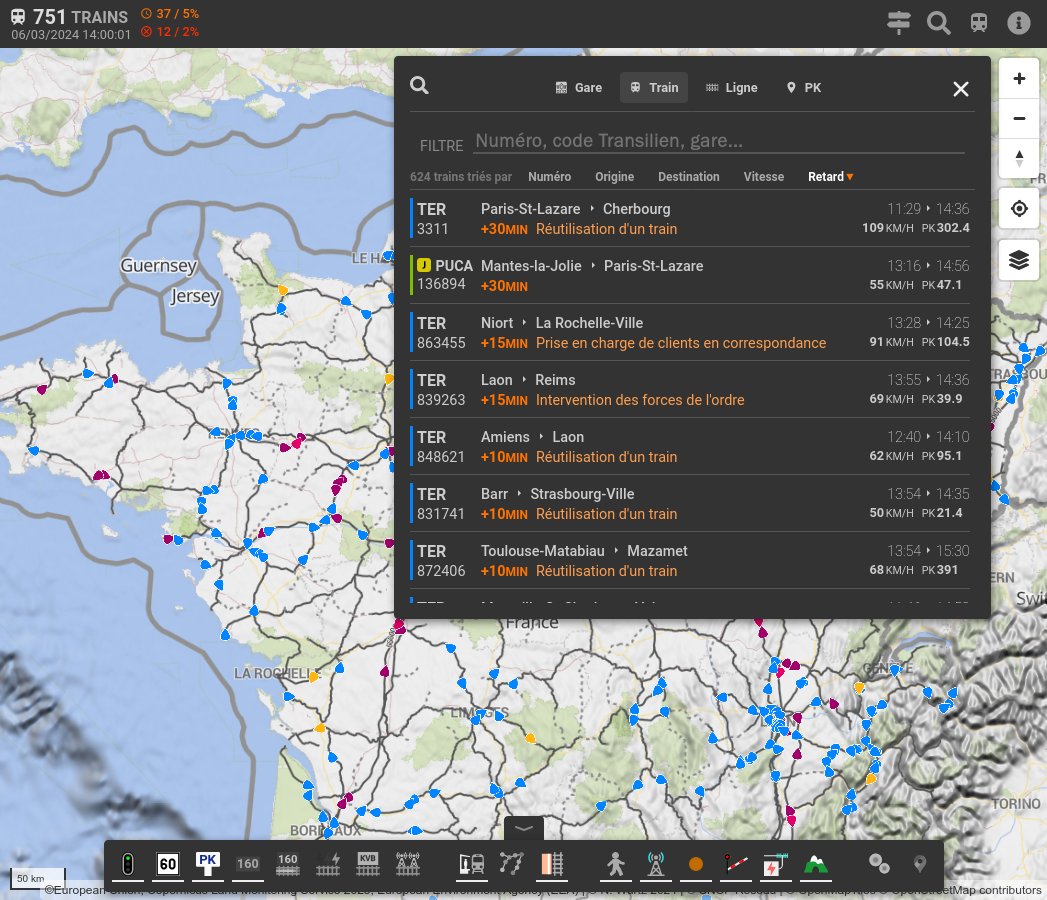Open the map layers stack button
1047x900 pixels.
tap(1018, 260)
